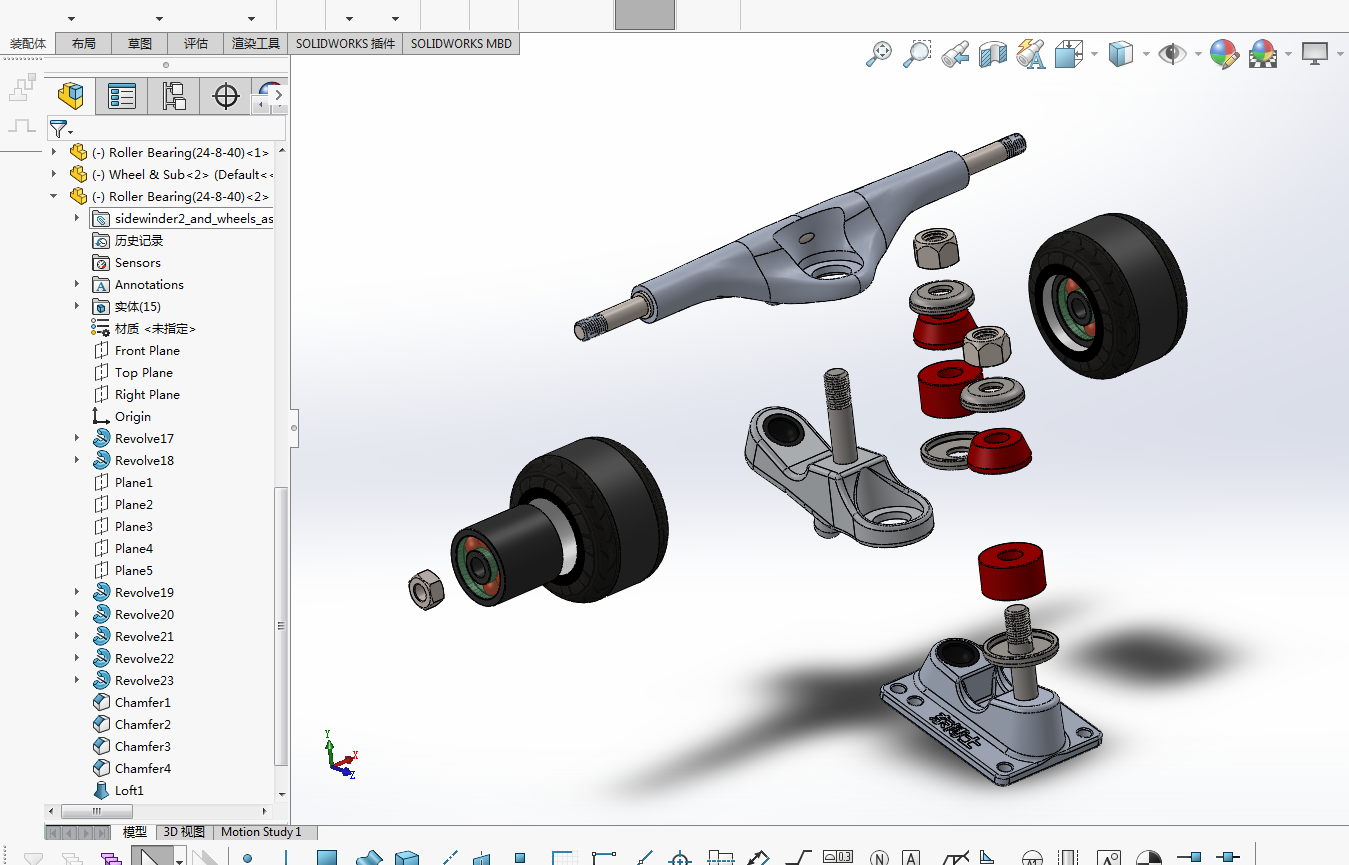Screen dimensions: 1349x865
Task: Click the 实体(15) solid bodies folder icon
Action: pyautogui.click(x=101, y=307)
